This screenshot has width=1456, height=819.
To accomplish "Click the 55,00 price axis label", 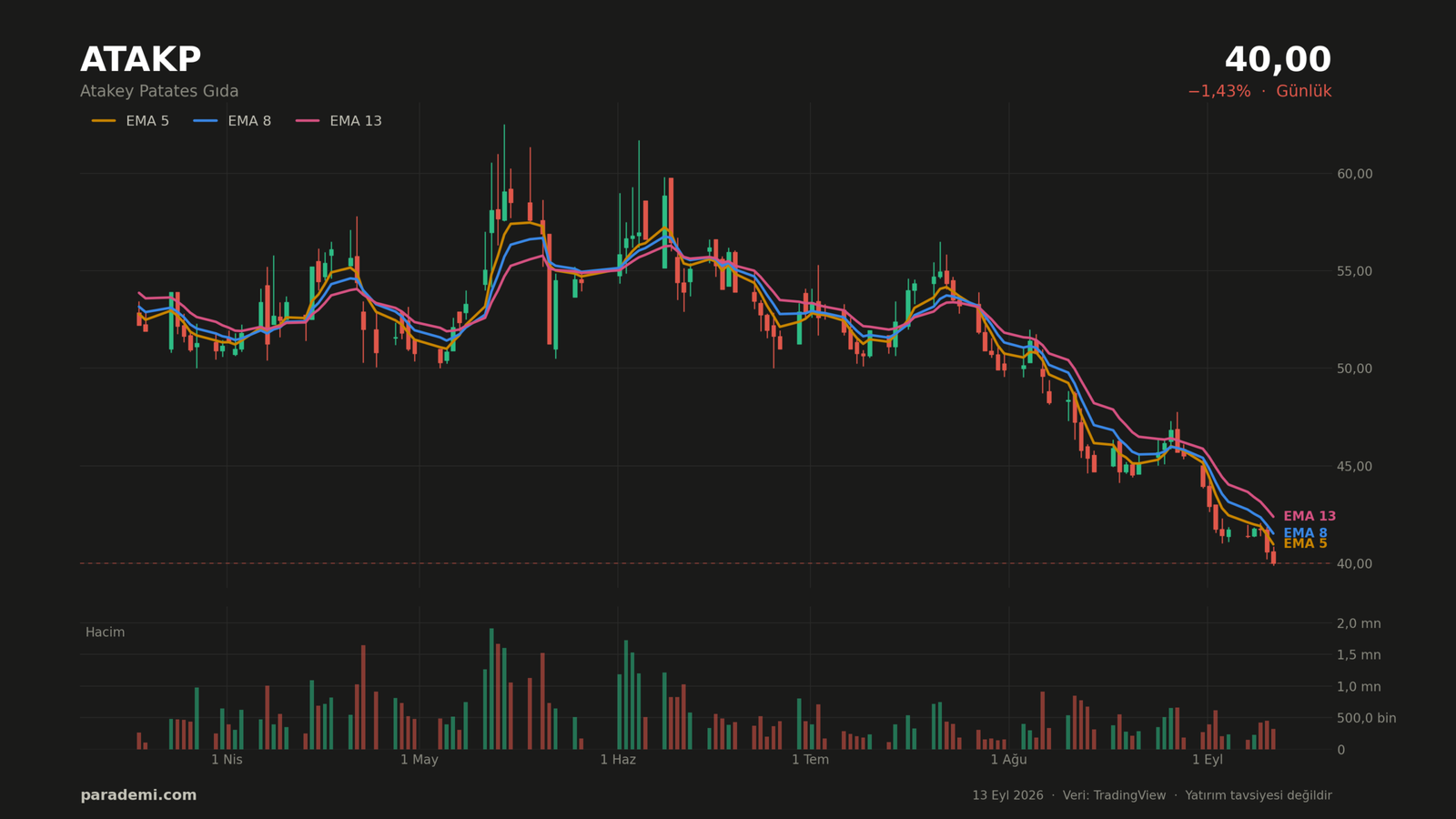I will (1354, 271).
